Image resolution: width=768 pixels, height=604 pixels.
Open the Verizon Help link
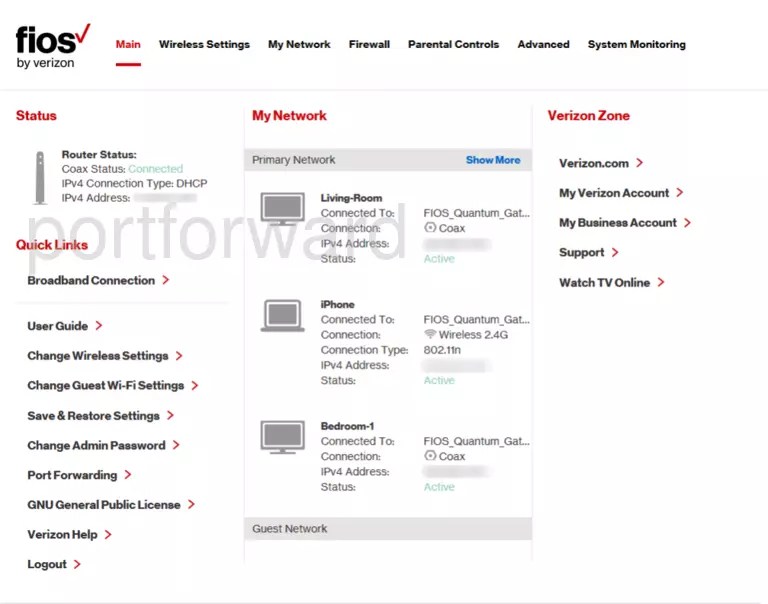63,534
